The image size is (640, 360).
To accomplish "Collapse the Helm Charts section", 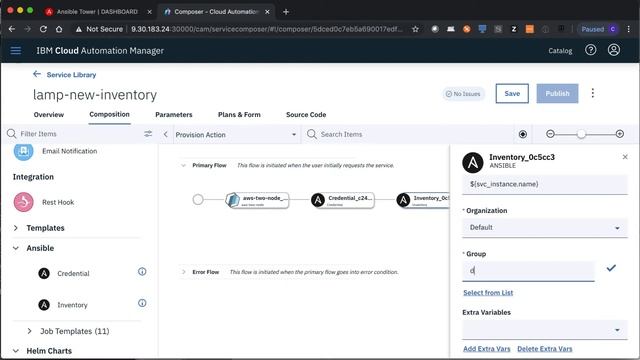I will [x=16, y=351].
